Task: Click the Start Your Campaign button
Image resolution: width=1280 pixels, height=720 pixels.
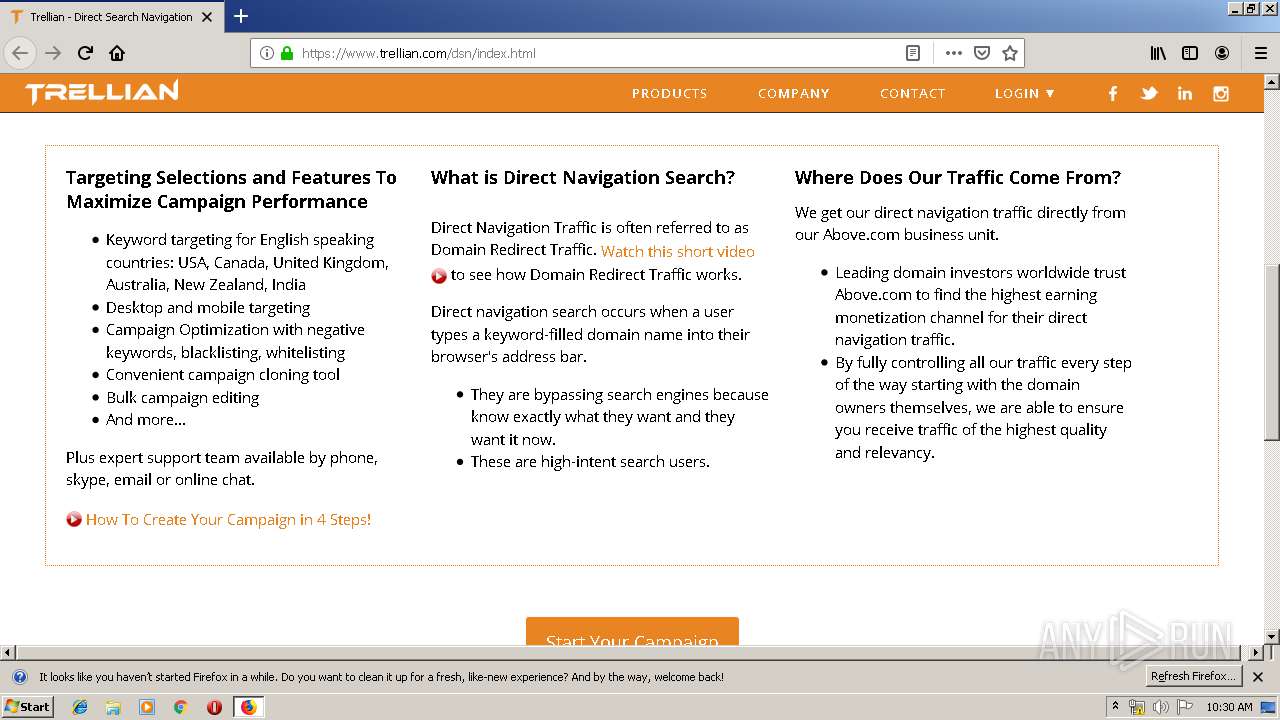Action: [632, 631]
